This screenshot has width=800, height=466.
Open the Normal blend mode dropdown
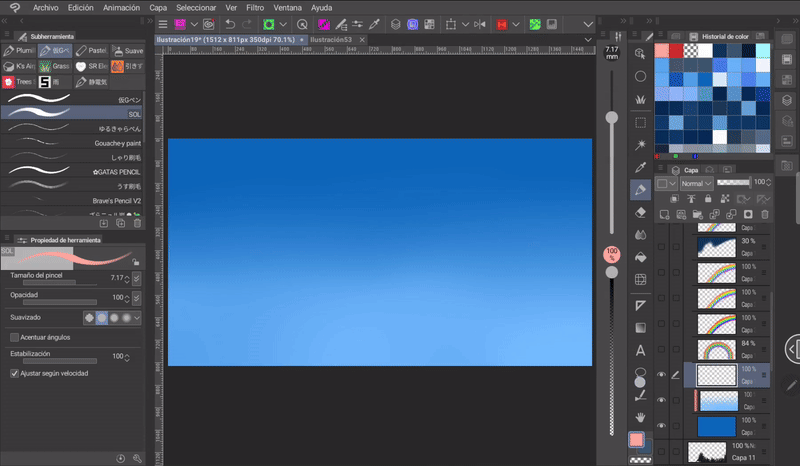click(x=697, y=184)
